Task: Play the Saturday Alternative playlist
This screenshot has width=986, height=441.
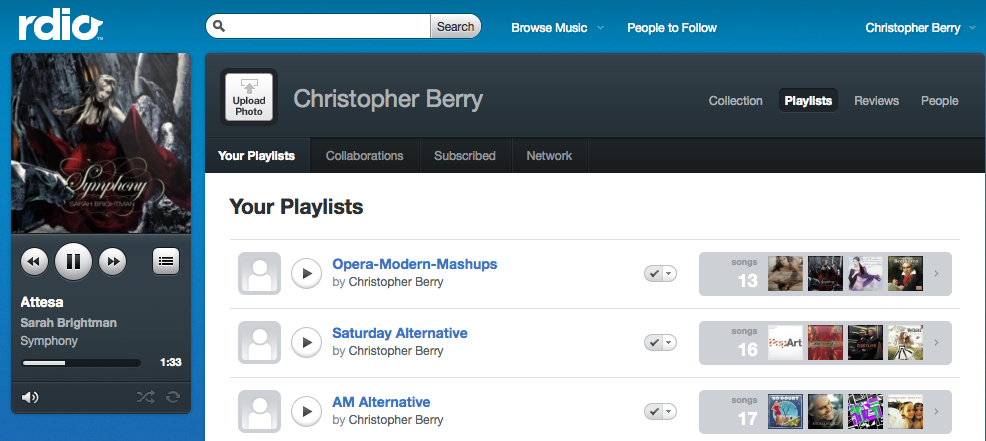Action: click(306, 342)
